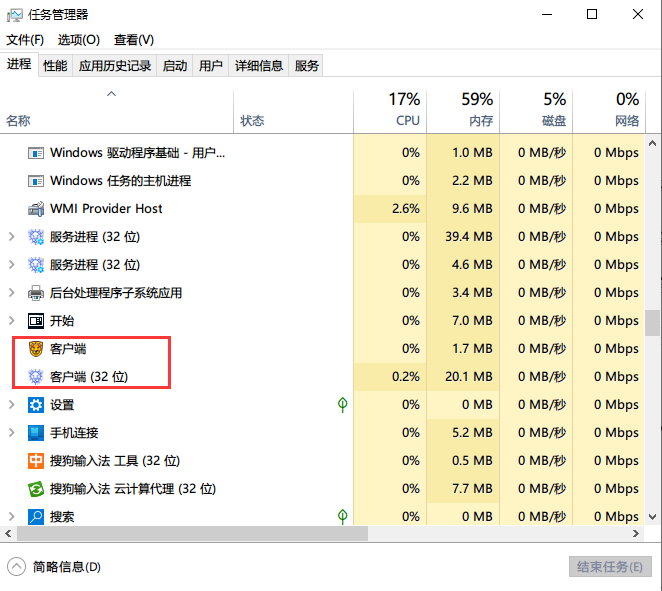The image size is (662, 591).
Task: Expand the 开始 process group
Action: (x=12, y=320)
